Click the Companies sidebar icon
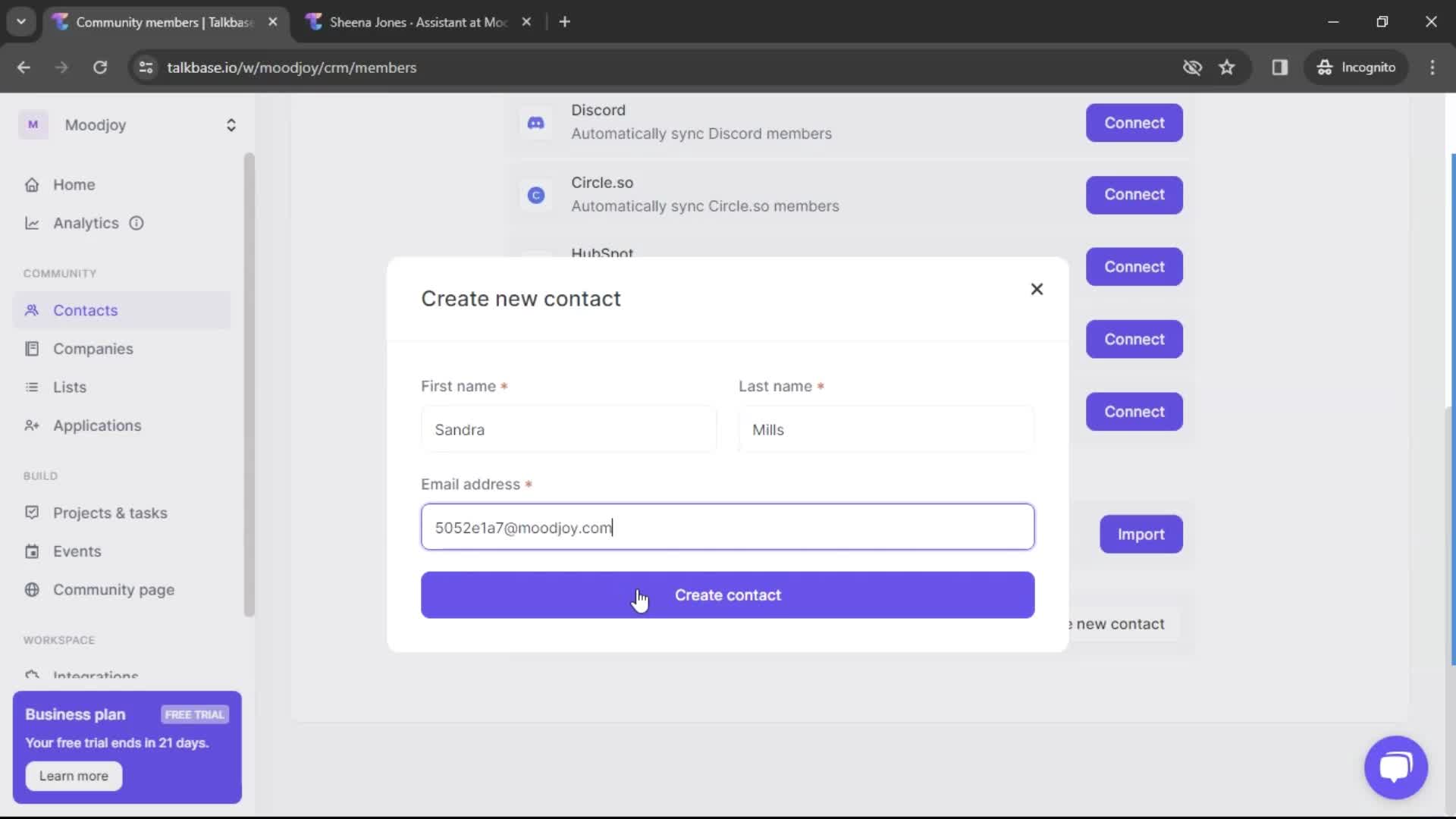This screenshot has height=819, width=1456. (x=31, y=348)
